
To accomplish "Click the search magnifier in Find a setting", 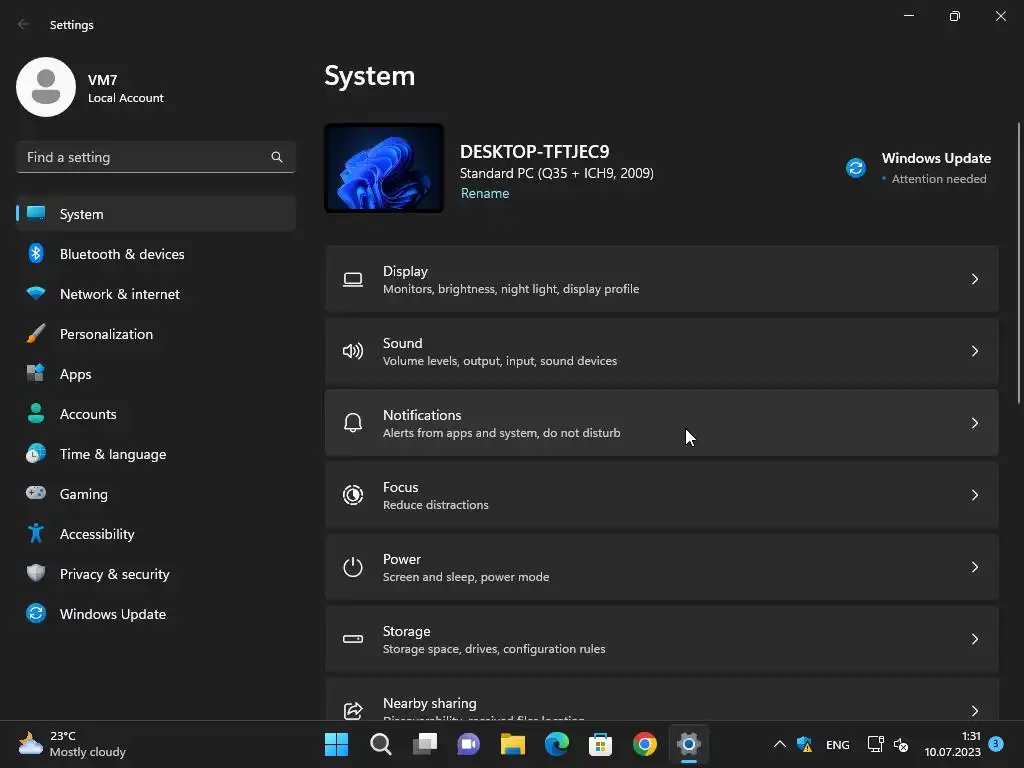I will pos(277,157).
